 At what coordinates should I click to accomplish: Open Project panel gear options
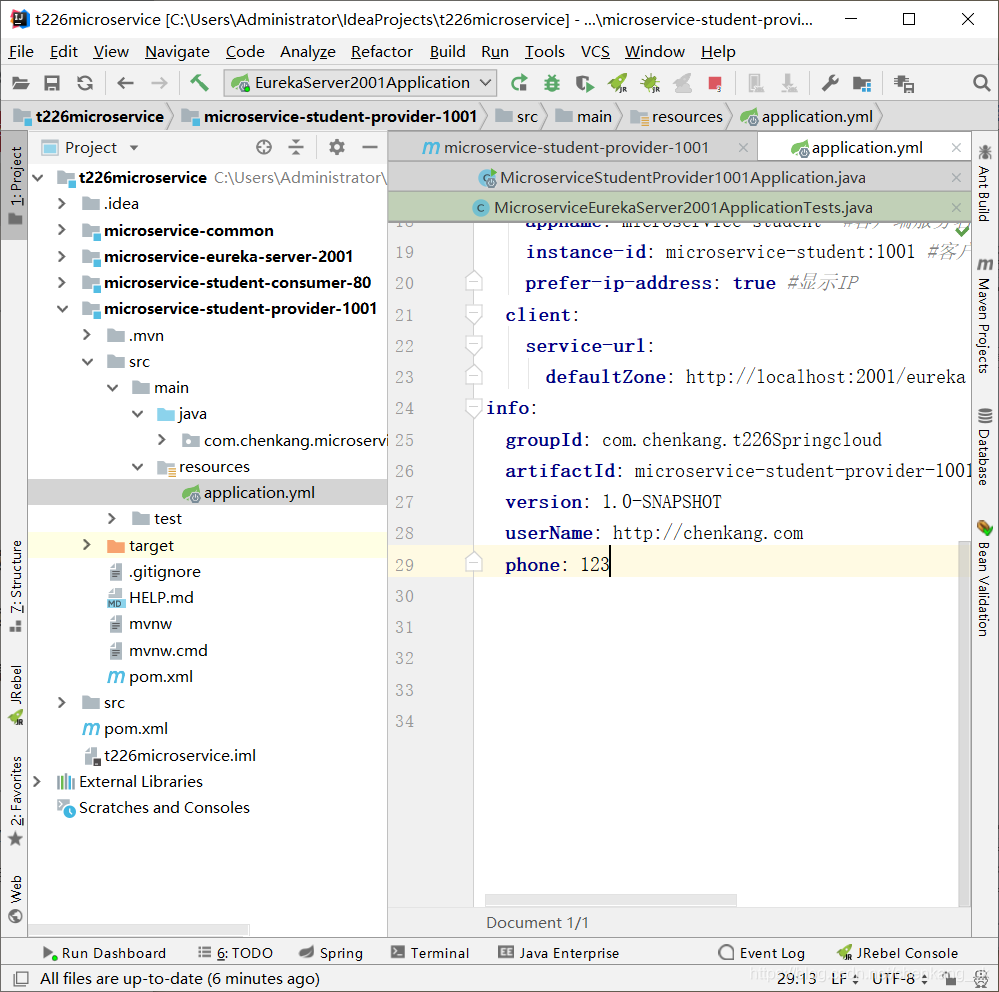[x=337, y=148]
